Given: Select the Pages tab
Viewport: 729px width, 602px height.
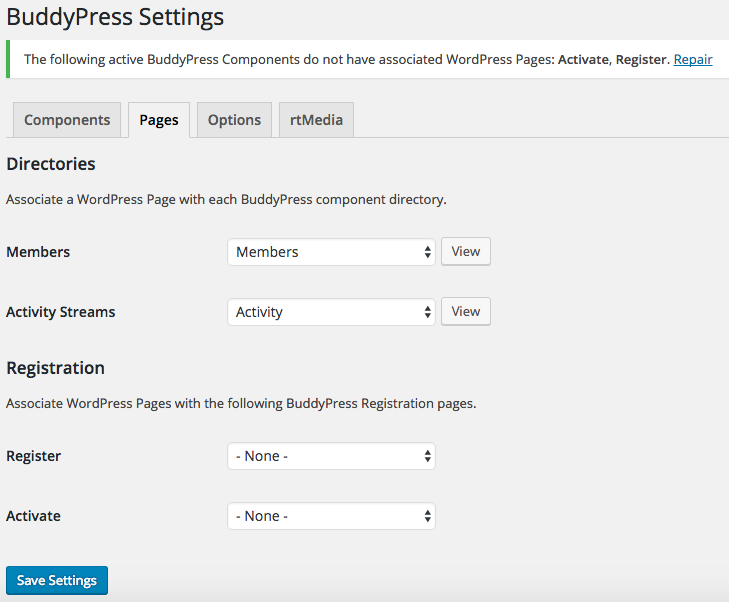Looking at the screenshot, I should [159, 120].
